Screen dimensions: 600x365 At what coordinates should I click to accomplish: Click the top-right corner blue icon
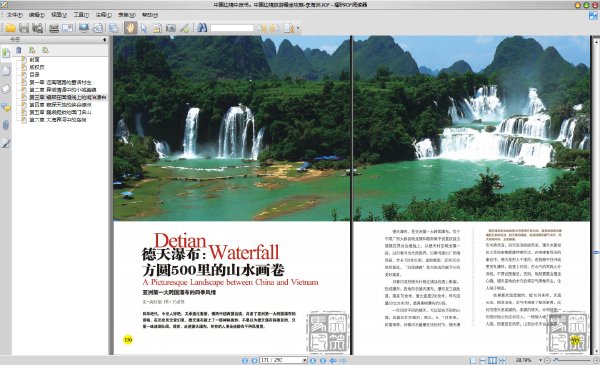[x=593, y=16]
